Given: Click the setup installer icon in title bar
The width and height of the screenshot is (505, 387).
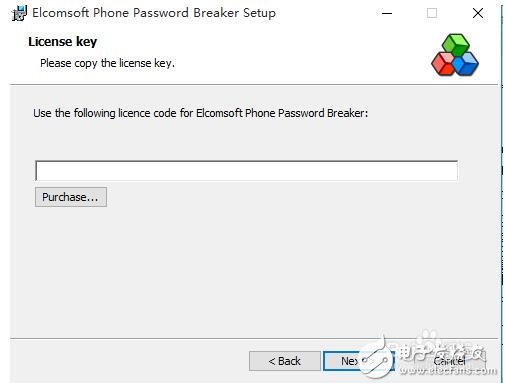Looking at the screenshot, I should (19, 13).
